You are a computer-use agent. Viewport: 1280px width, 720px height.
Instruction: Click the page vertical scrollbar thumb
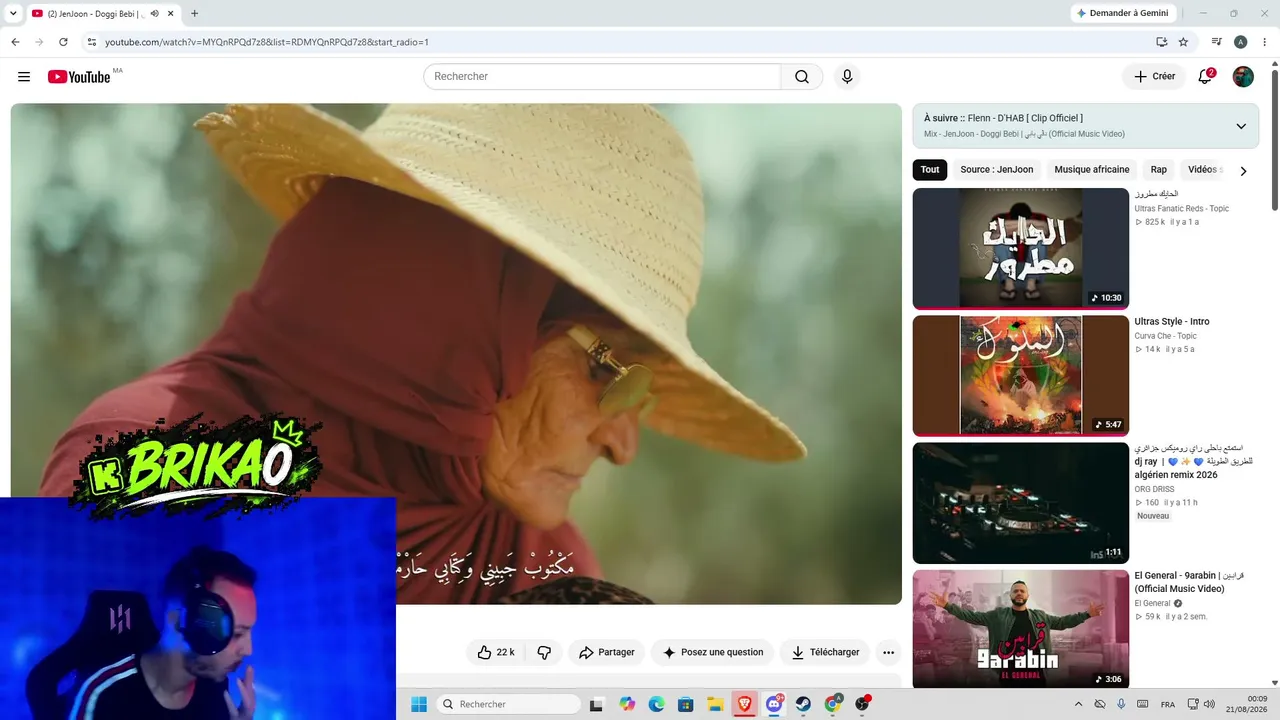[x=1274, y=140]
